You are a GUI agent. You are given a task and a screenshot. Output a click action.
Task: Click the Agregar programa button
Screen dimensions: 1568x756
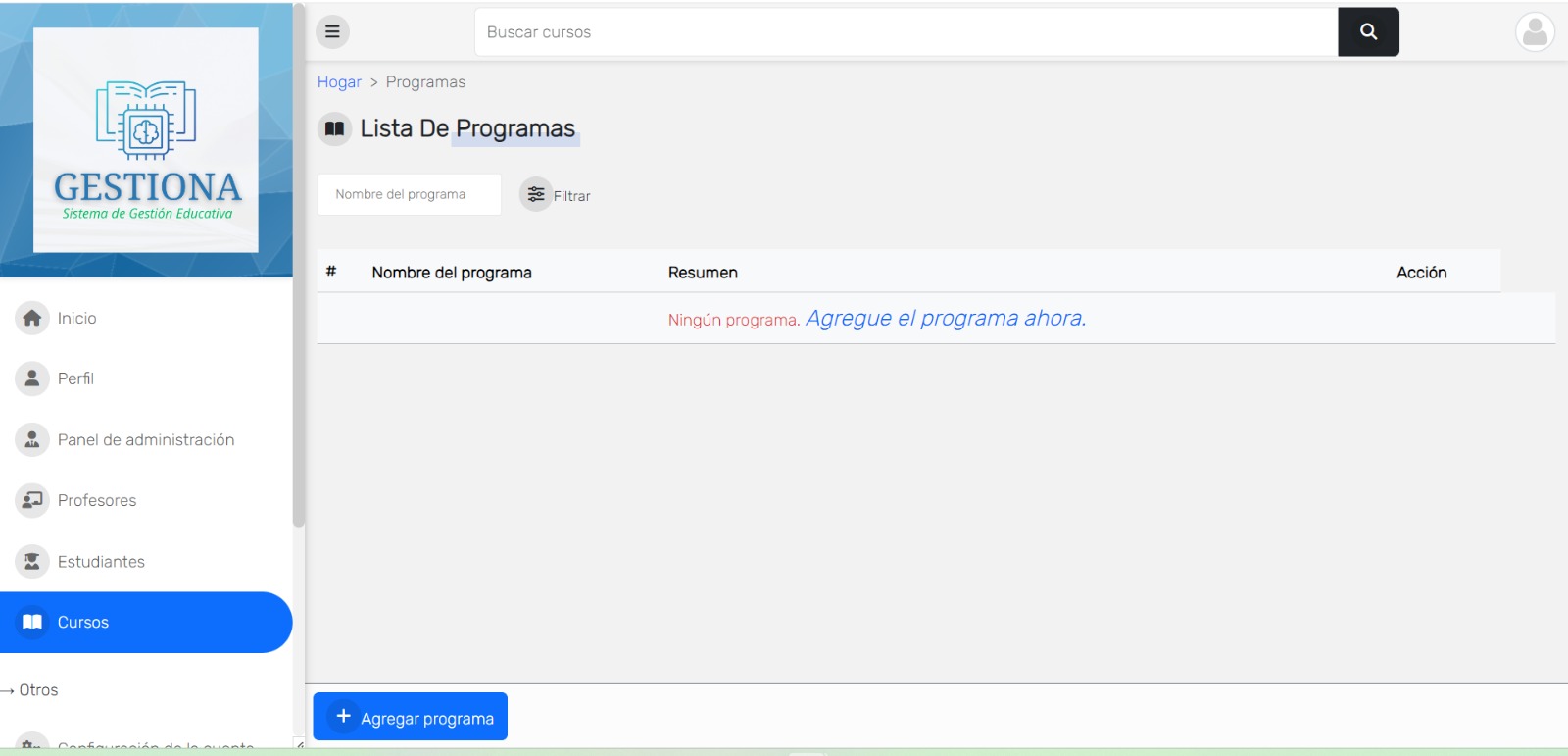coord(410,717)
